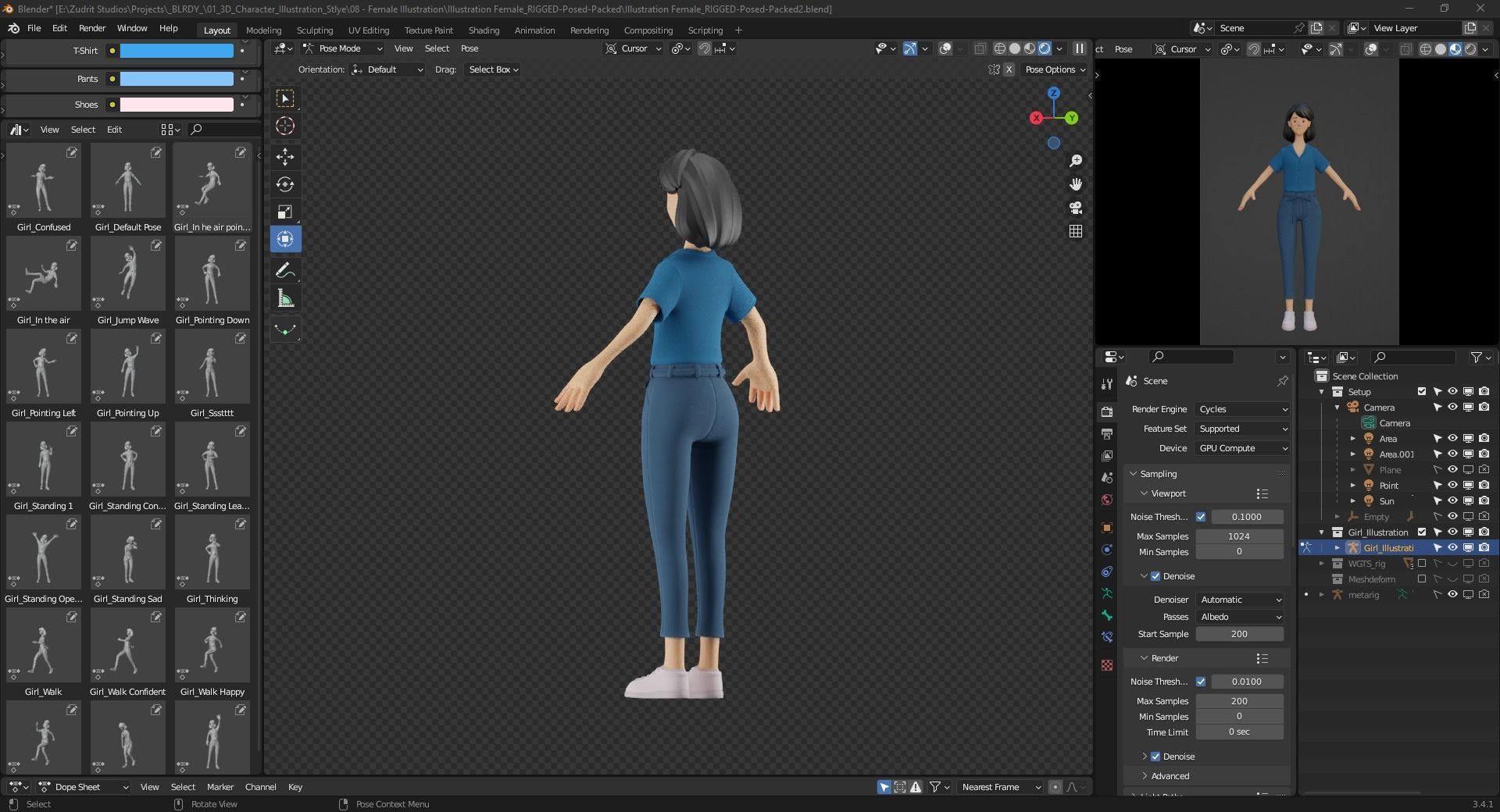The height and width of the screenshot is (812, 1500).
Task: Open the Denoiser Automatic dropdown
Action: [1241, 600]
